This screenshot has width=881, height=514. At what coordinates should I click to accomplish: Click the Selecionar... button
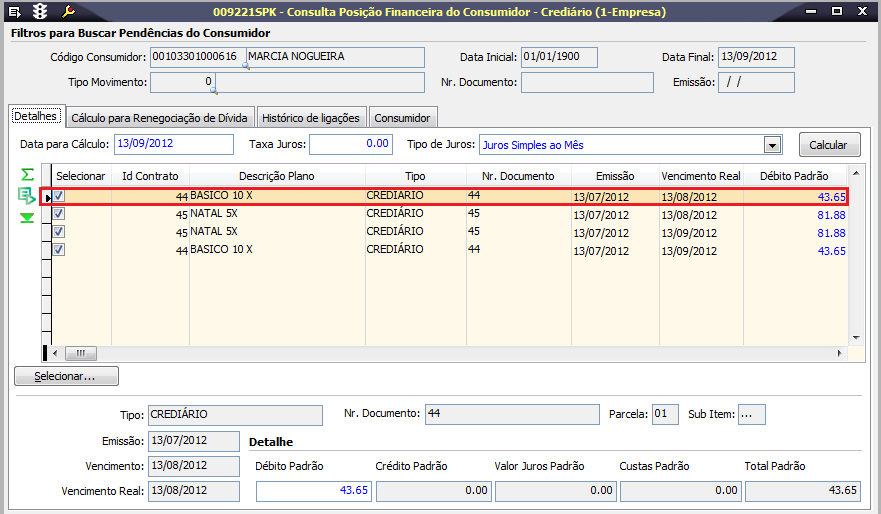(66, 376)
